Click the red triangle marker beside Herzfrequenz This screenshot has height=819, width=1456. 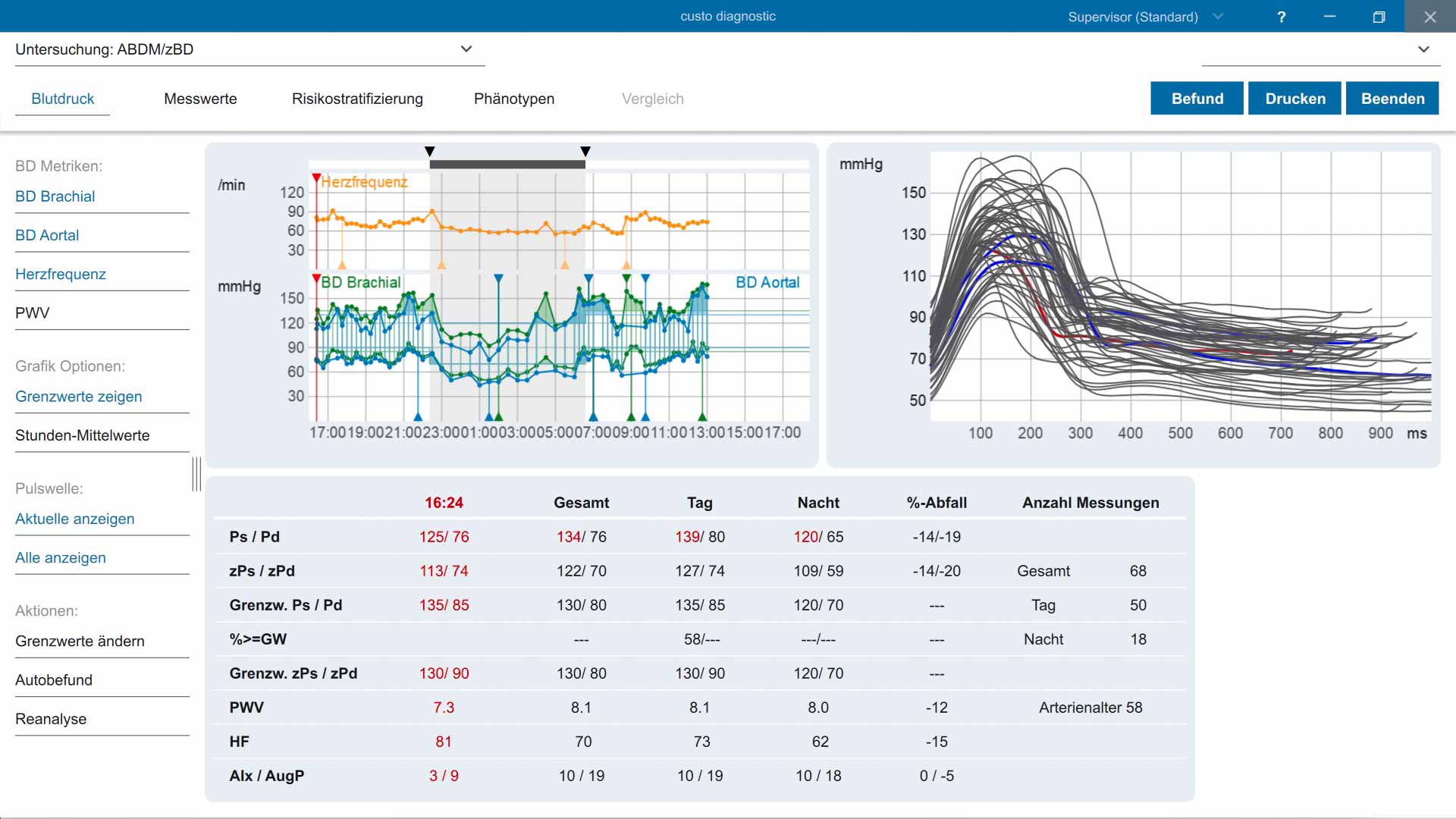pyautogui.click(x=316, y=178)
